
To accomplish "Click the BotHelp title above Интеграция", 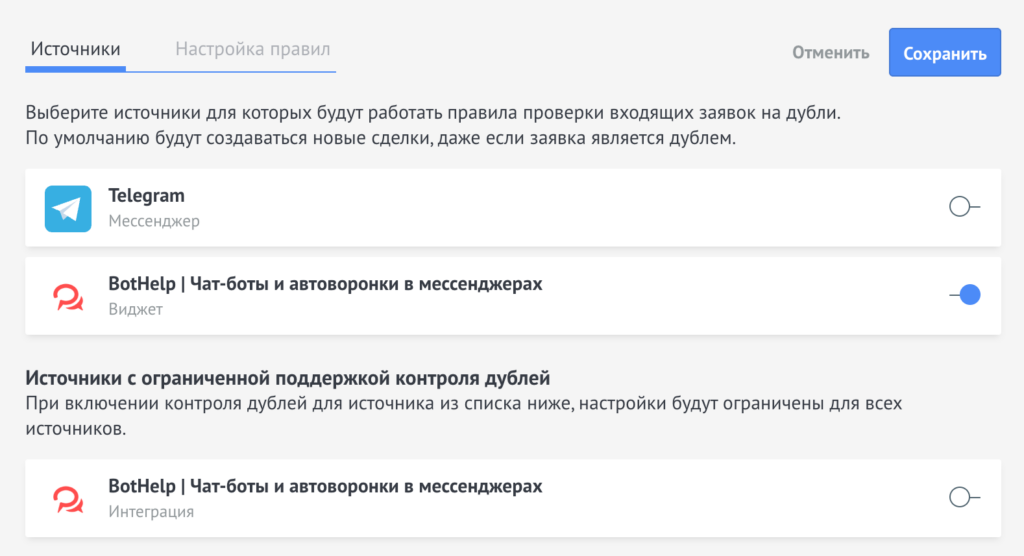I will pos(325,486).
